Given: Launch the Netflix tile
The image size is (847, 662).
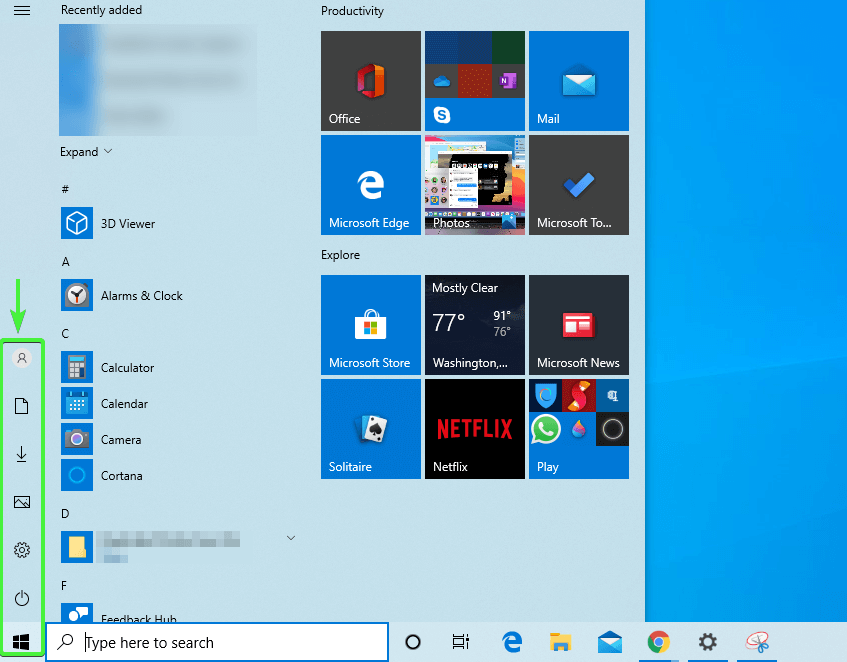Looking at the screenshot, I should click(x=474, y=429).
